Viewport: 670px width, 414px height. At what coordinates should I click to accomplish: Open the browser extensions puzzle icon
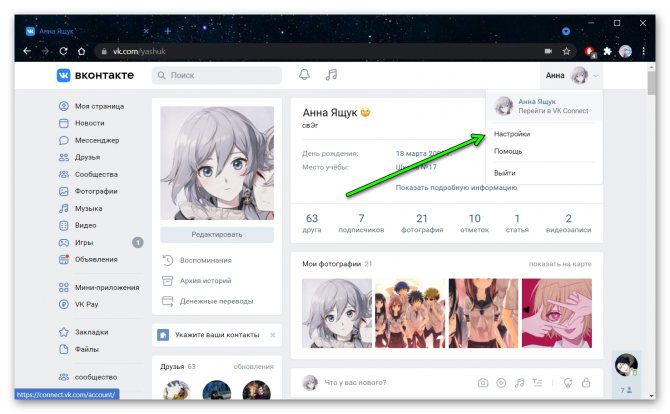(607, 51)
